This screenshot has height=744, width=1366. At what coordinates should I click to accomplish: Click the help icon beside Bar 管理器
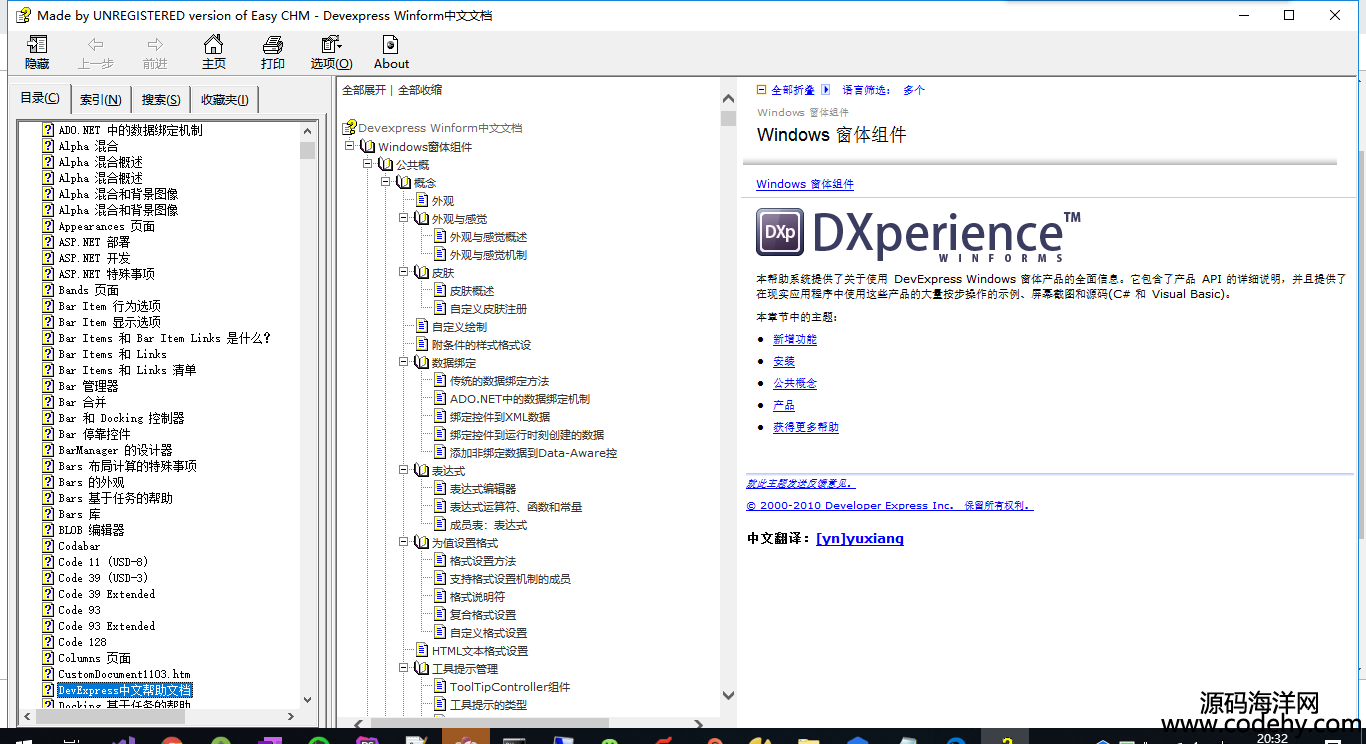(48, 386)
